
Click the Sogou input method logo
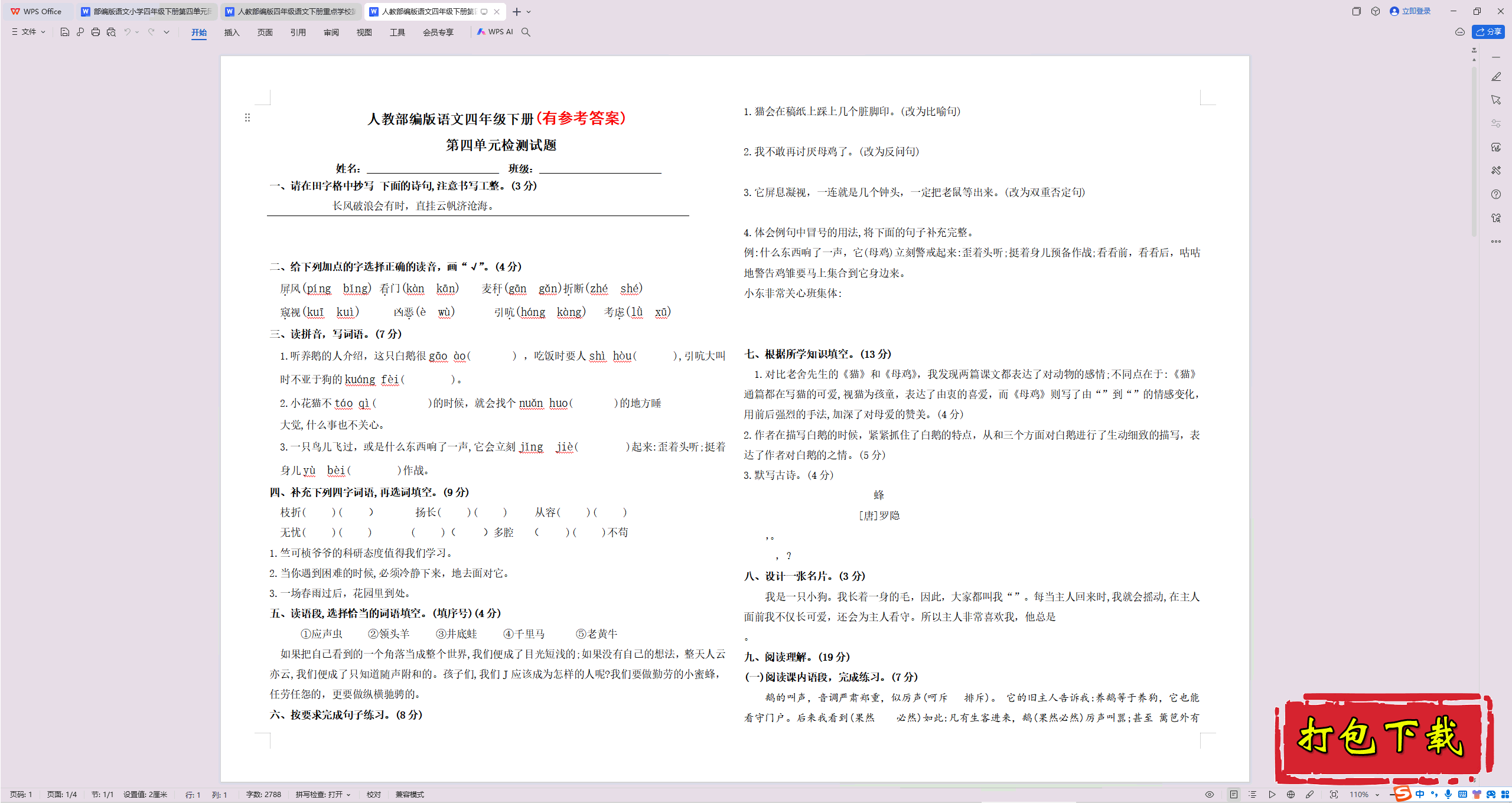pyautogui.click(x=1402, y=794)
